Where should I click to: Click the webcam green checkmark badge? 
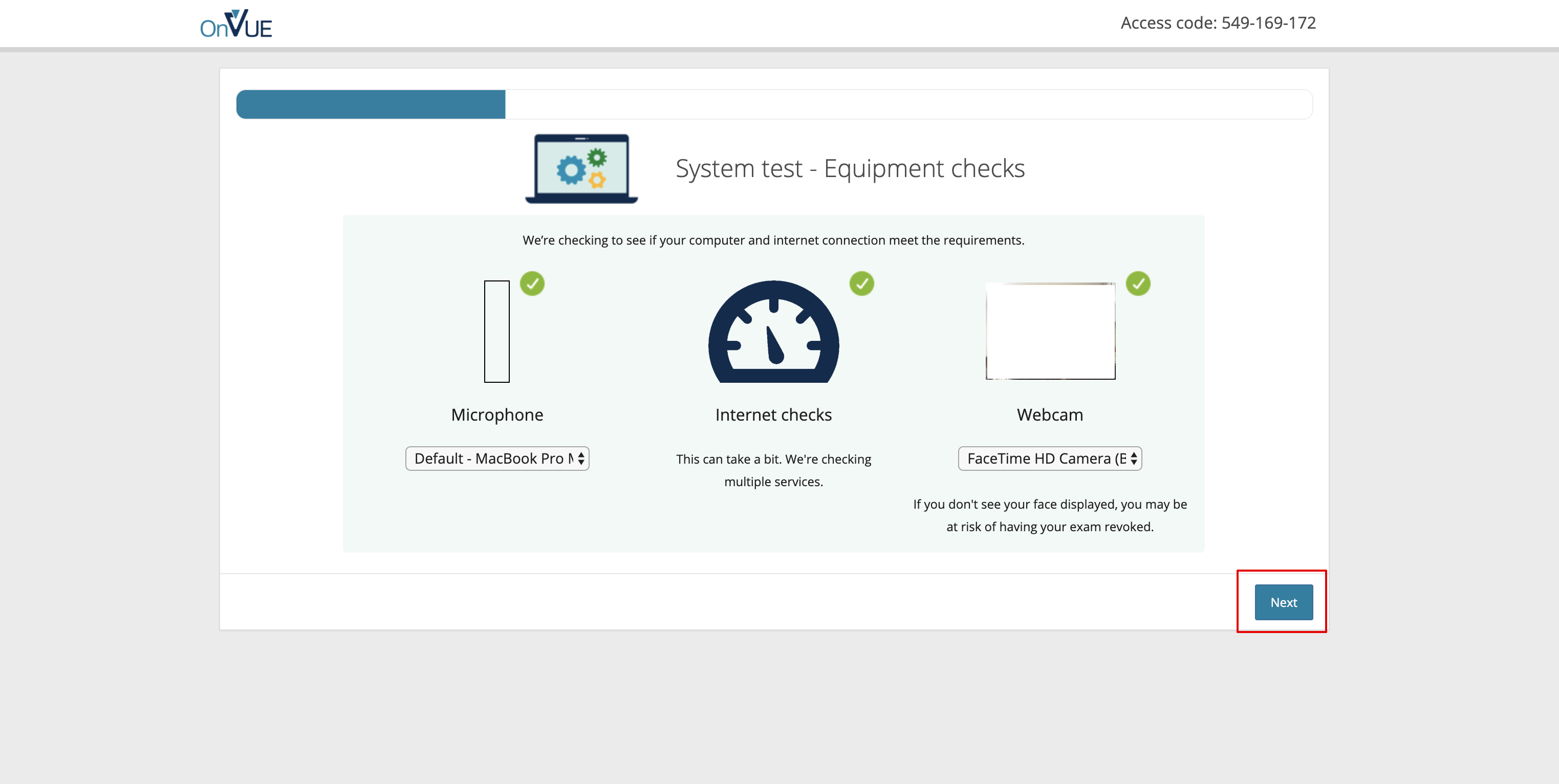coord(1138,284)
